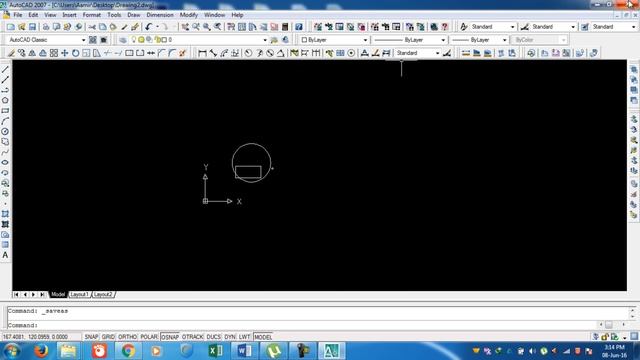Image resolution: width=640 pixels, height=360 pixels.
Task: Click the MODEL button in status bar
Action: [x=263, y=337]
